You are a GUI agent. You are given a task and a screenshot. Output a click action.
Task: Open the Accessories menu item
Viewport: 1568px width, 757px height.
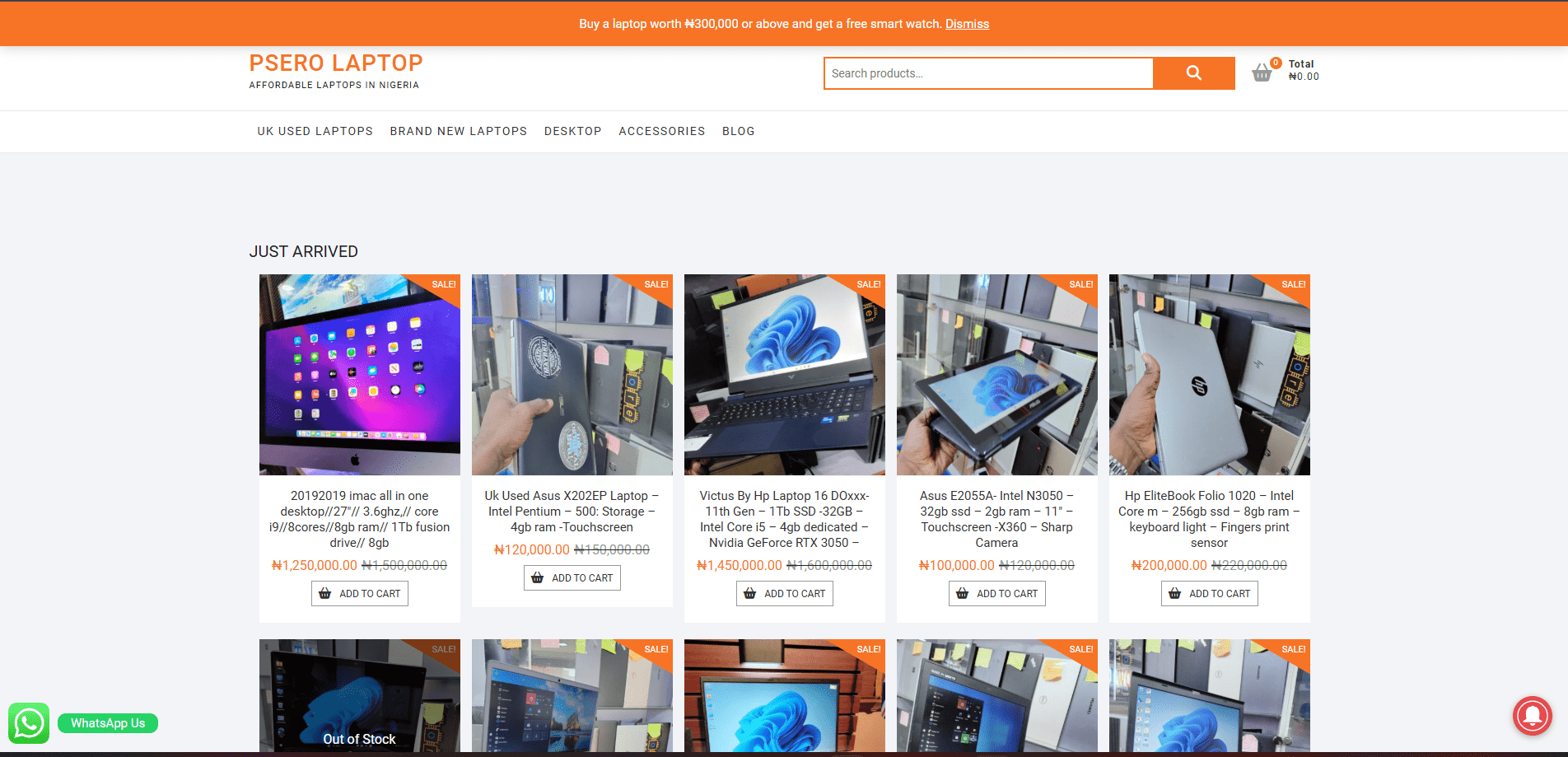point(662,131)
